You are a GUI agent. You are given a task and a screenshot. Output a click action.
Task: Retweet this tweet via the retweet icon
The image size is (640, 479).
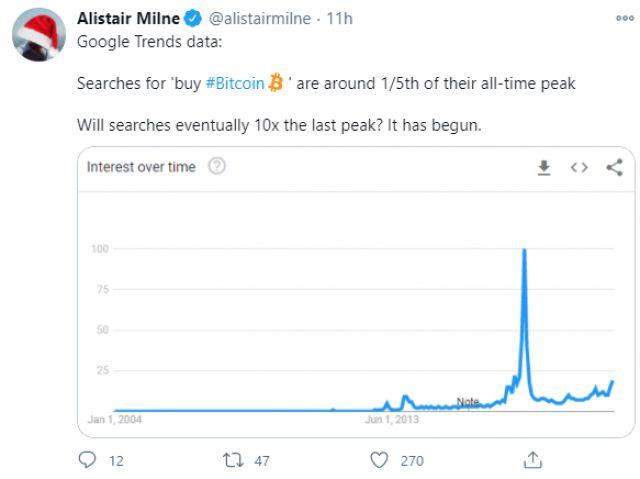click(x=233, y=460)
